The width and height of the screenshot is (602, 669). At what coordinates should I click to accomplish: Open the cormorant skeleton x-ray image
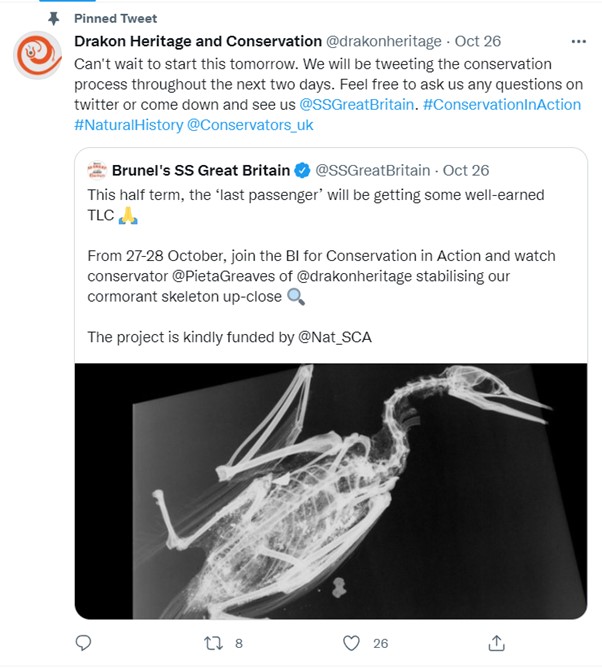[330, 490]
